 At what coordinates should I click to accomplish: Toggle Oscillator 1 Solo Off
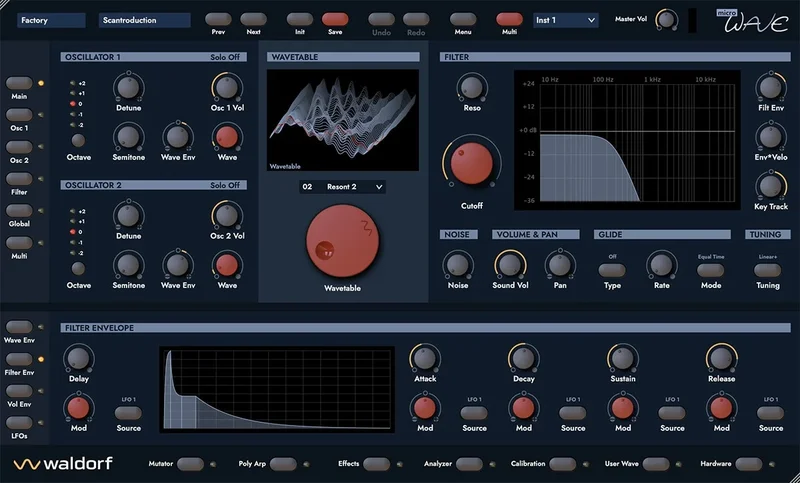pos(225,57)
